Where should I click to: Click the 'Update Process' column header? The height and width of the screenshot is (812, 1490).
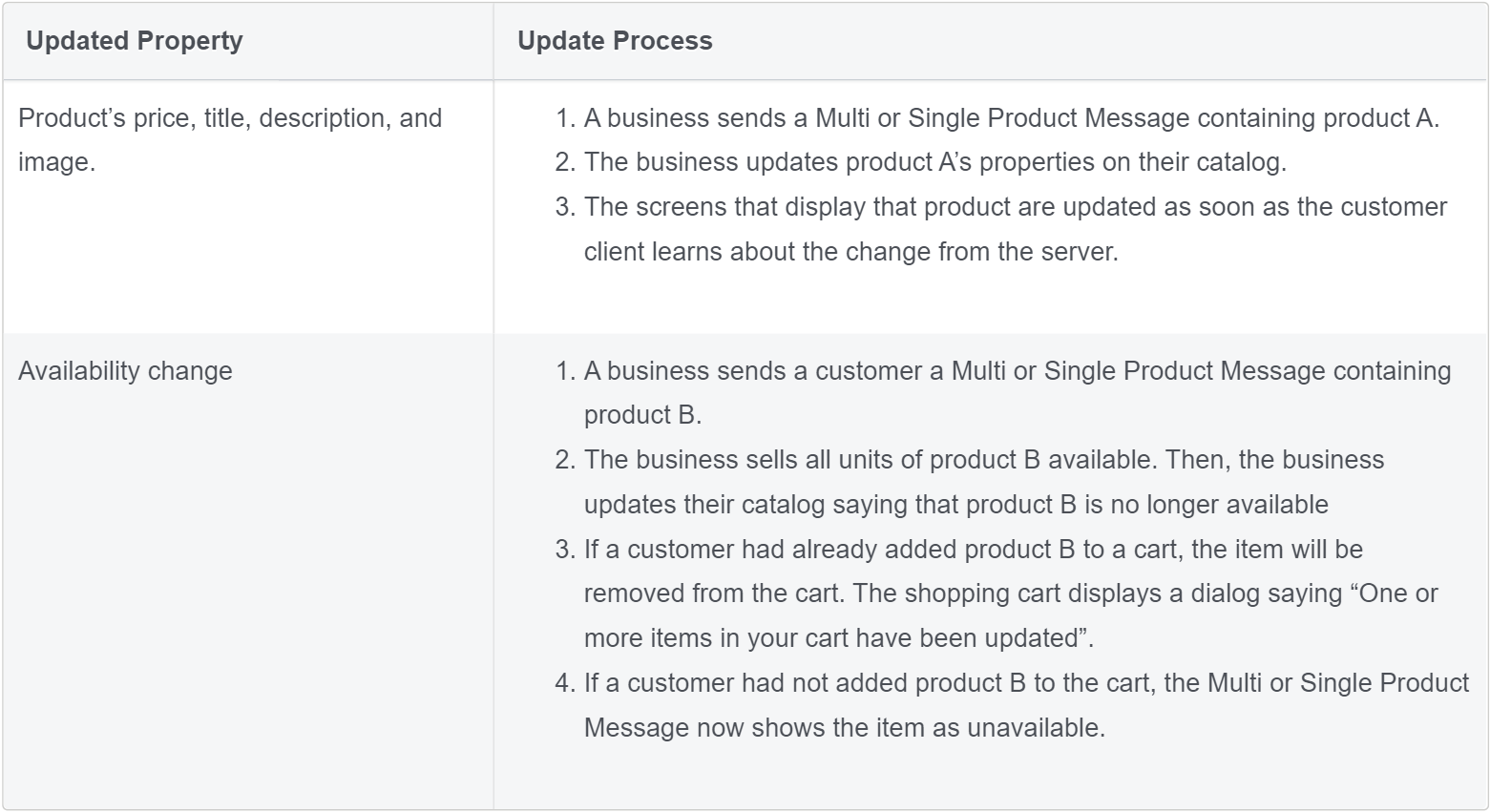pyautogui.click(x=615, y=41)
